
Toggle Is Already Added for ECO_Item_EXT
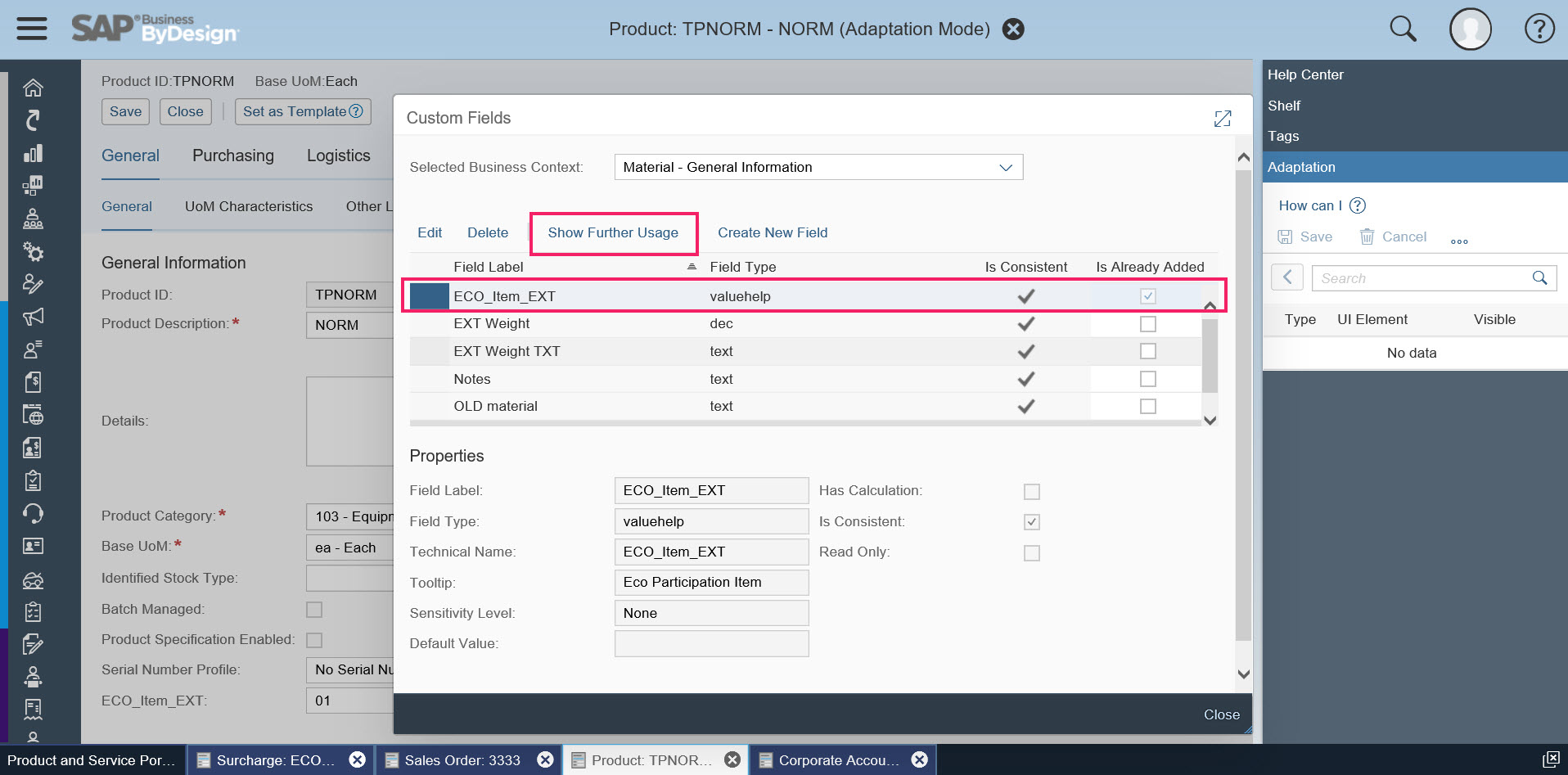(1148, 296)
